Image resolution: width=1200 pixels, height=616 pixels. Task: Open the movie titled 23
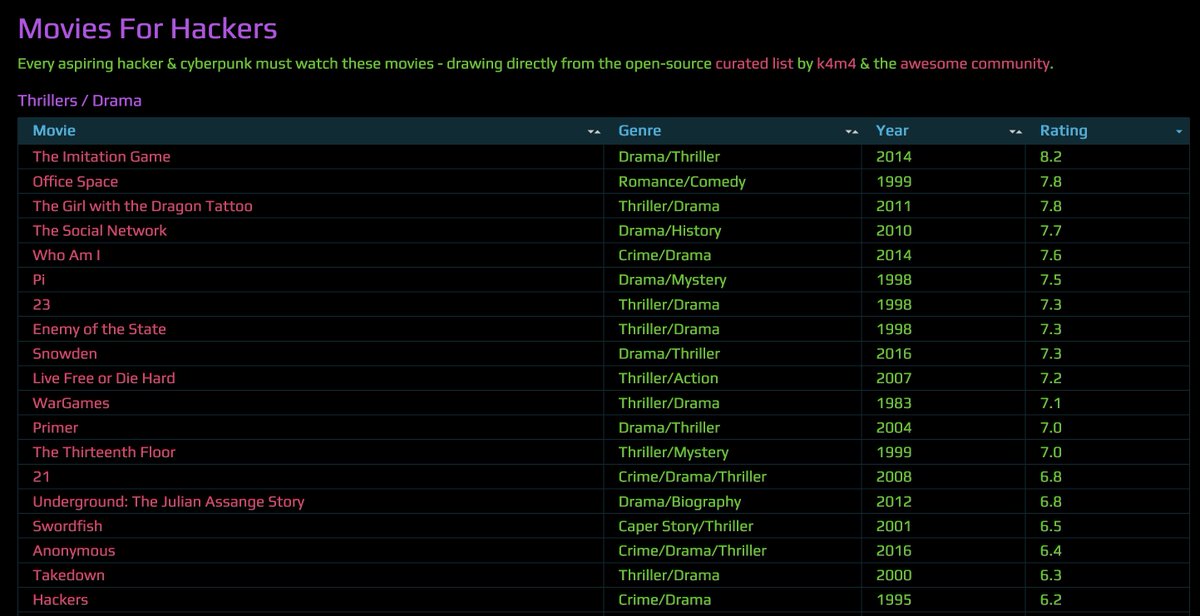tap(41, 305)
